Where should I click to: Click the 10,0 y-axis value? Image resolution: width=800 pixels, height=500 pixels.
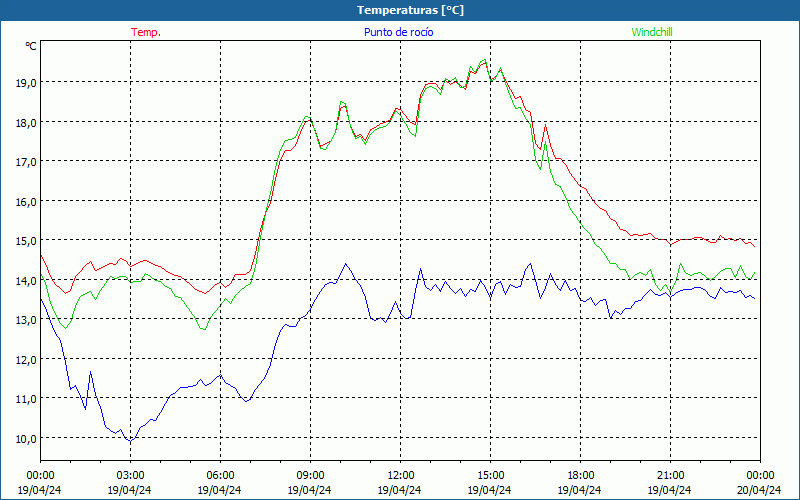pyautogui.click(x=26, y=439)
